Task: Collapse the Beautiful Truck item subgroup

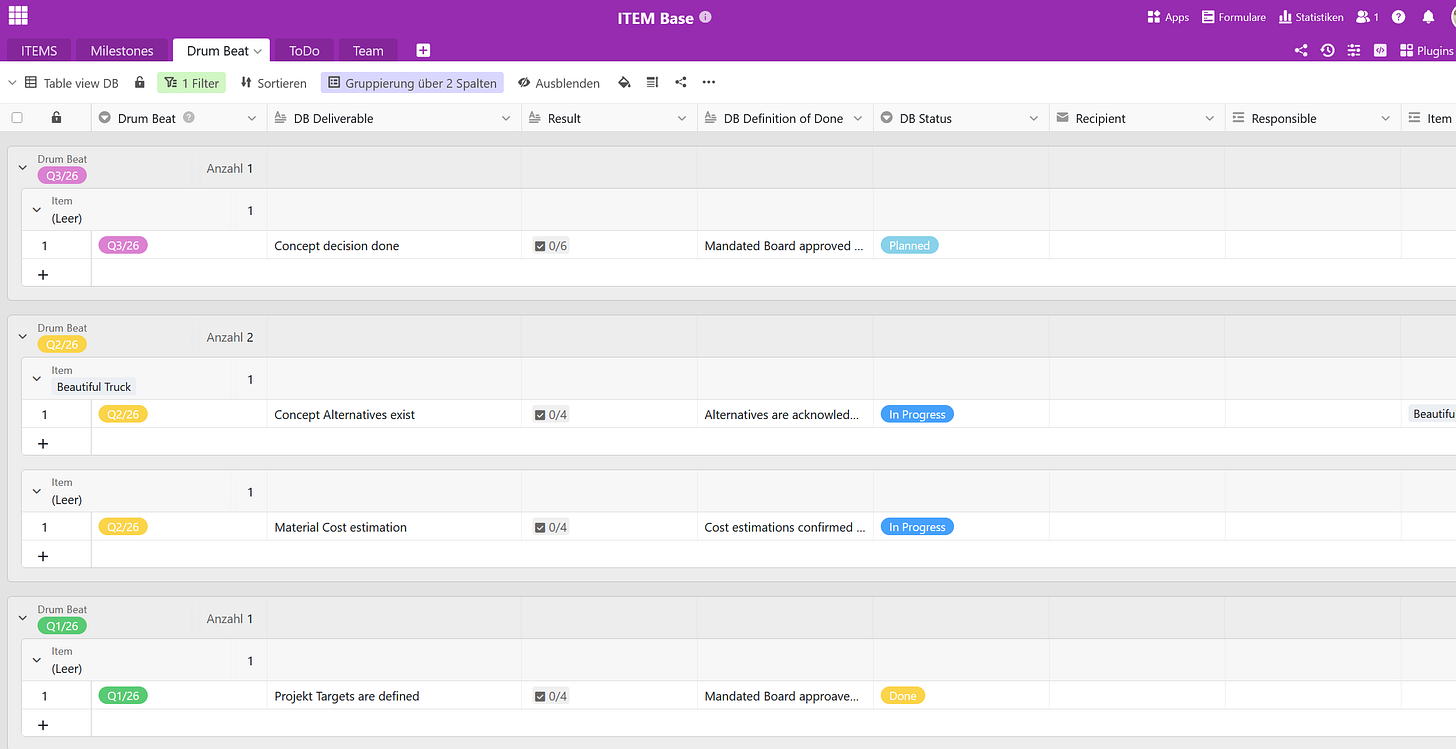Action: click(37, 379)
